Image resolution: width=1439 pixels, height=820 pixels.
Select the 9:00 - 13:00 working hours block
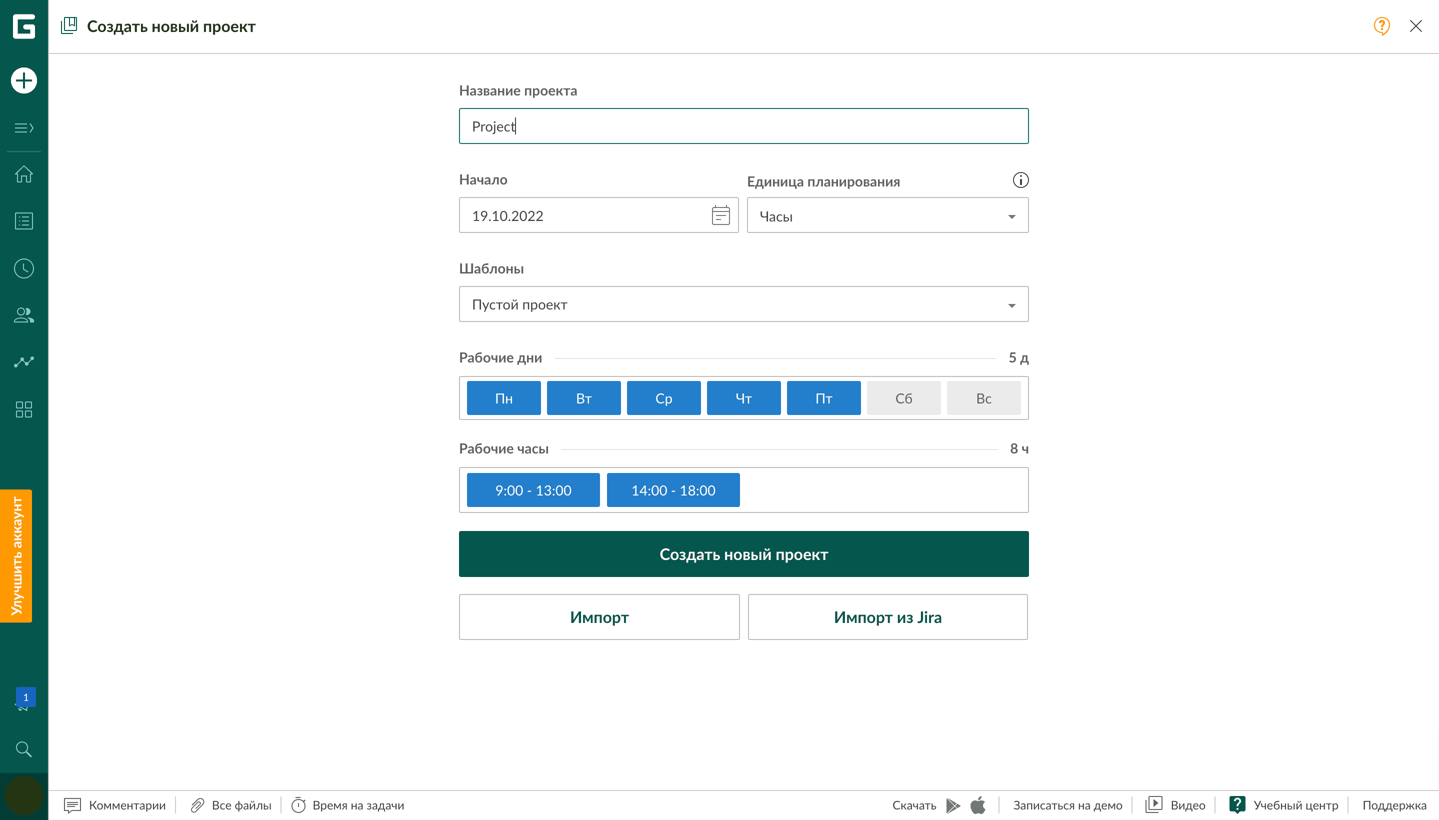[x=533, y=490]
